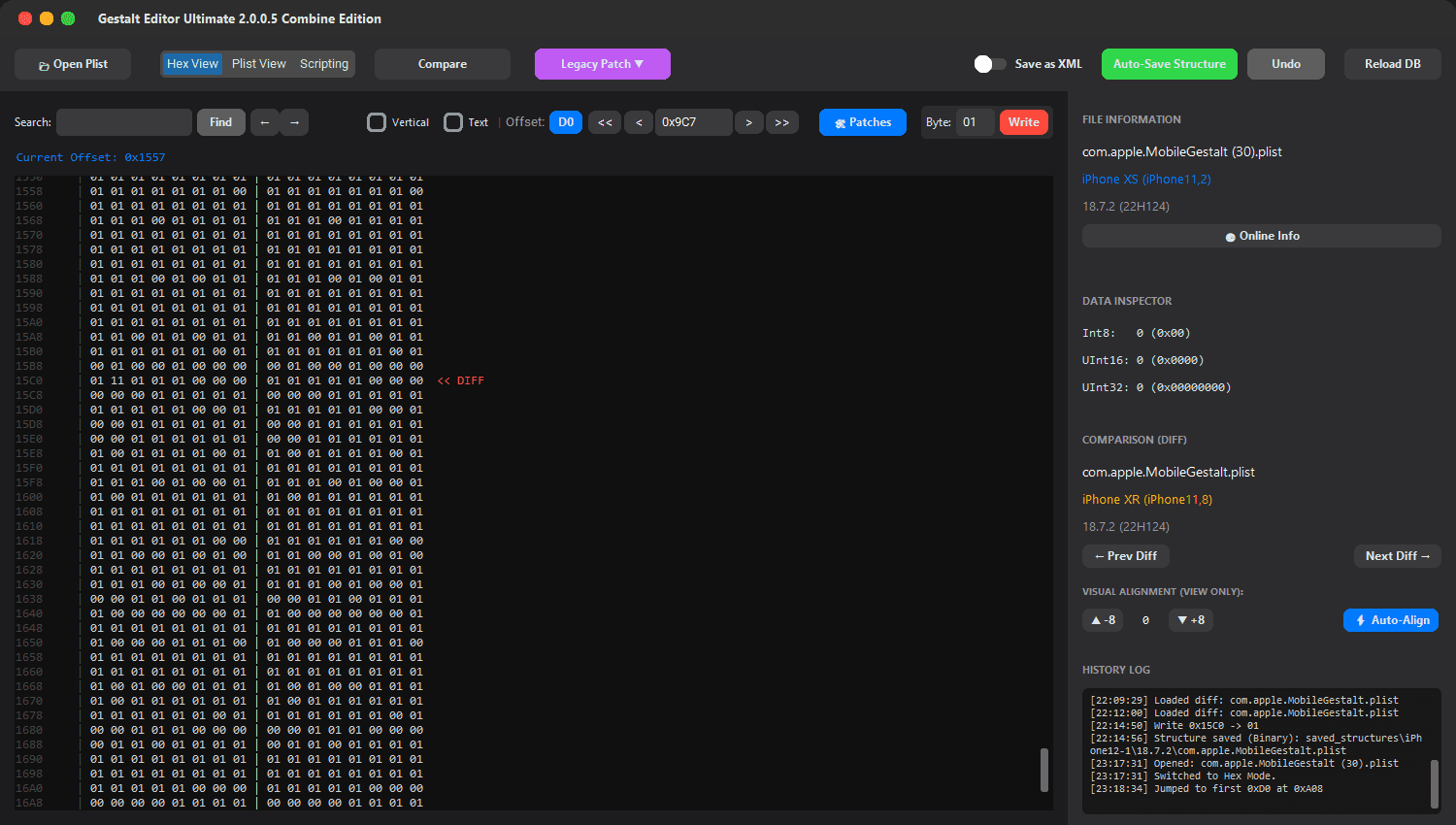Focus the Search input field
This screenshot has height=825, width=1456.
pyautogui.click(x=124, y=122)
